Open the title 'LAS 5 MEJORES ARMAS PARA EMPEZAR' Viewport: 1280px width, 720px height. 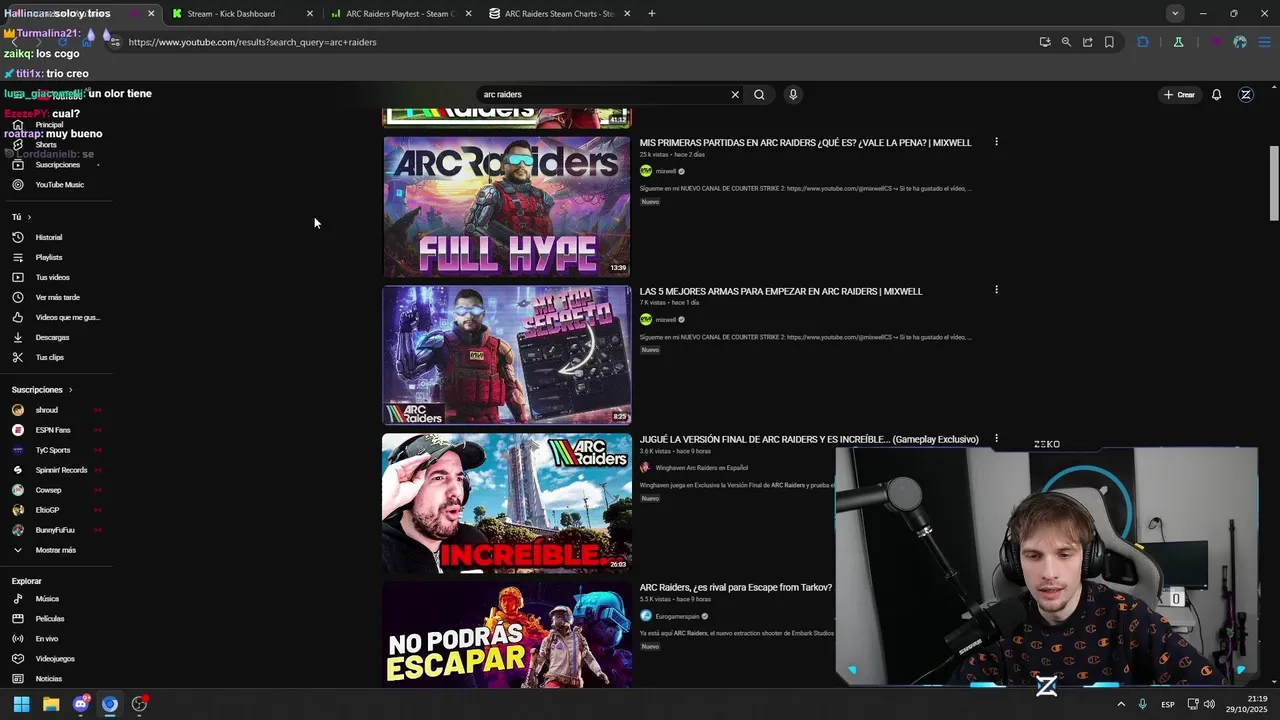pos(781,292)
